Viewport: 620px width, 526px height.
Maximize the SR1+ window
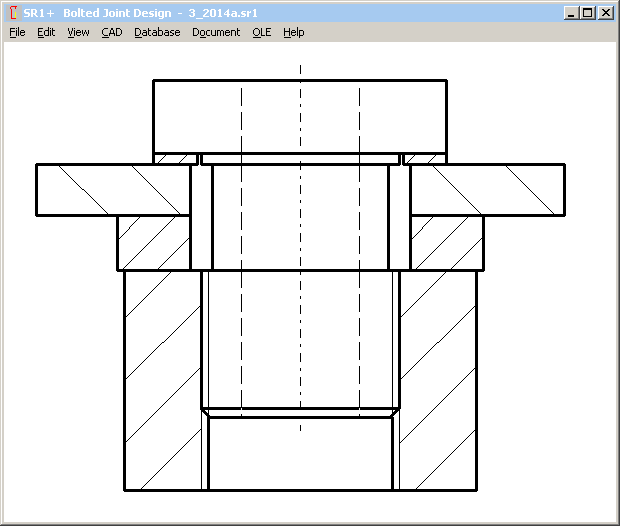(x=587, y=13)
